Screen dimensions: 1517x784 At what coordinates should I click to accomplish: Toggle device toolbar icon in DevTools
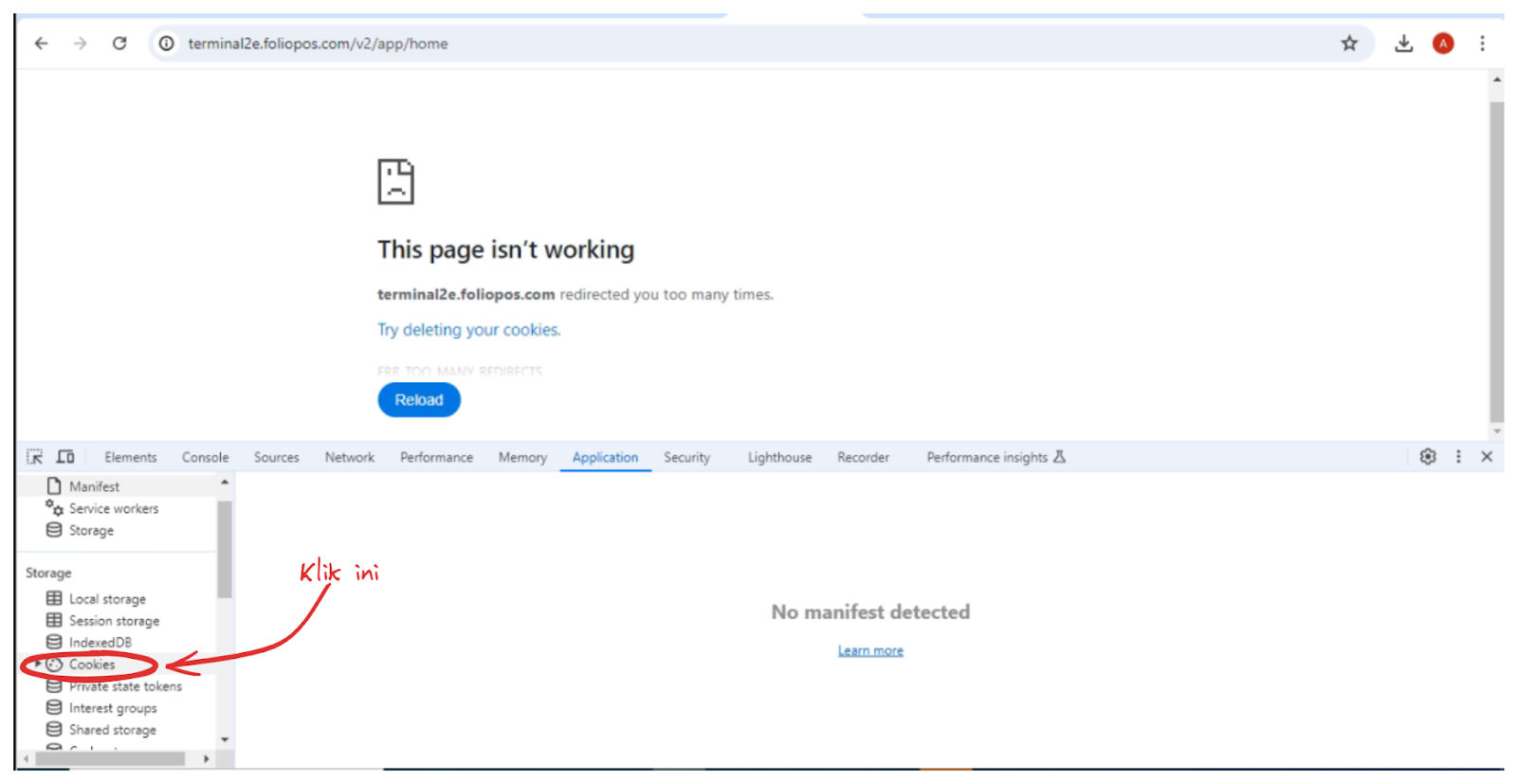(x=65, y=457)
